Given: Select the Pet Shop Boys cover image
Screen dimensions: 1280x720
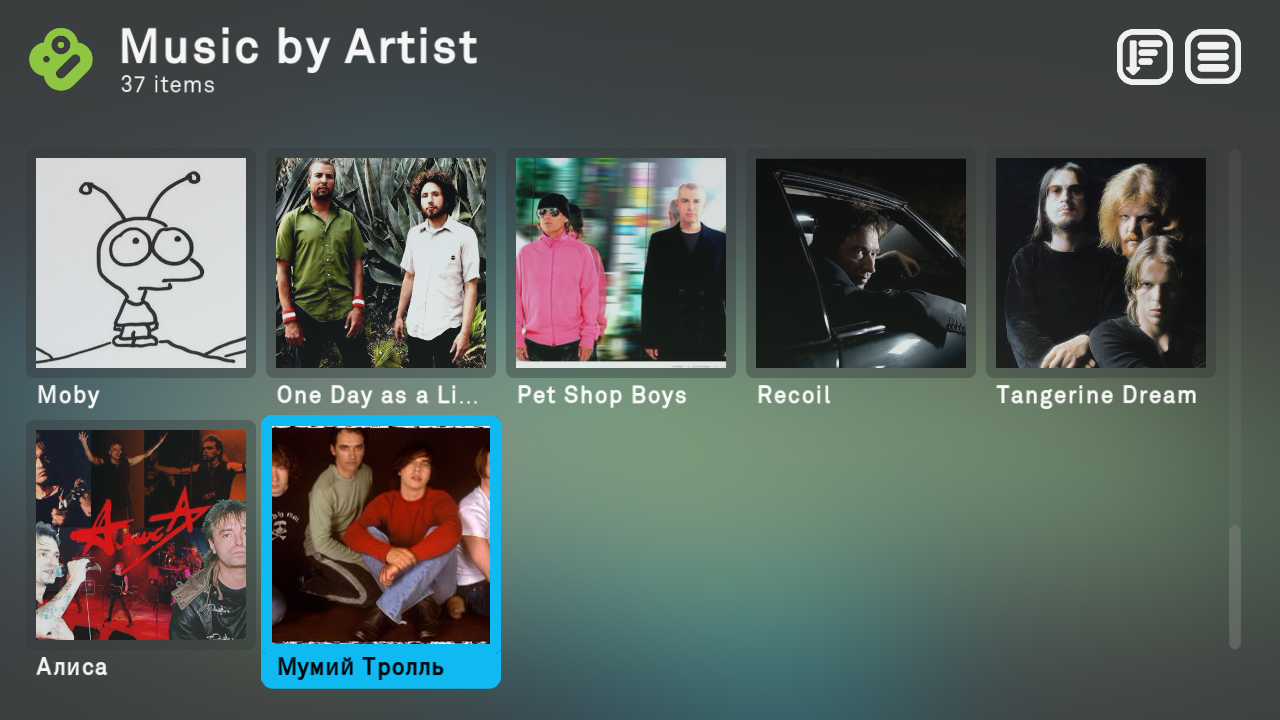Looking at the screenshot, I should click(621, 263).
